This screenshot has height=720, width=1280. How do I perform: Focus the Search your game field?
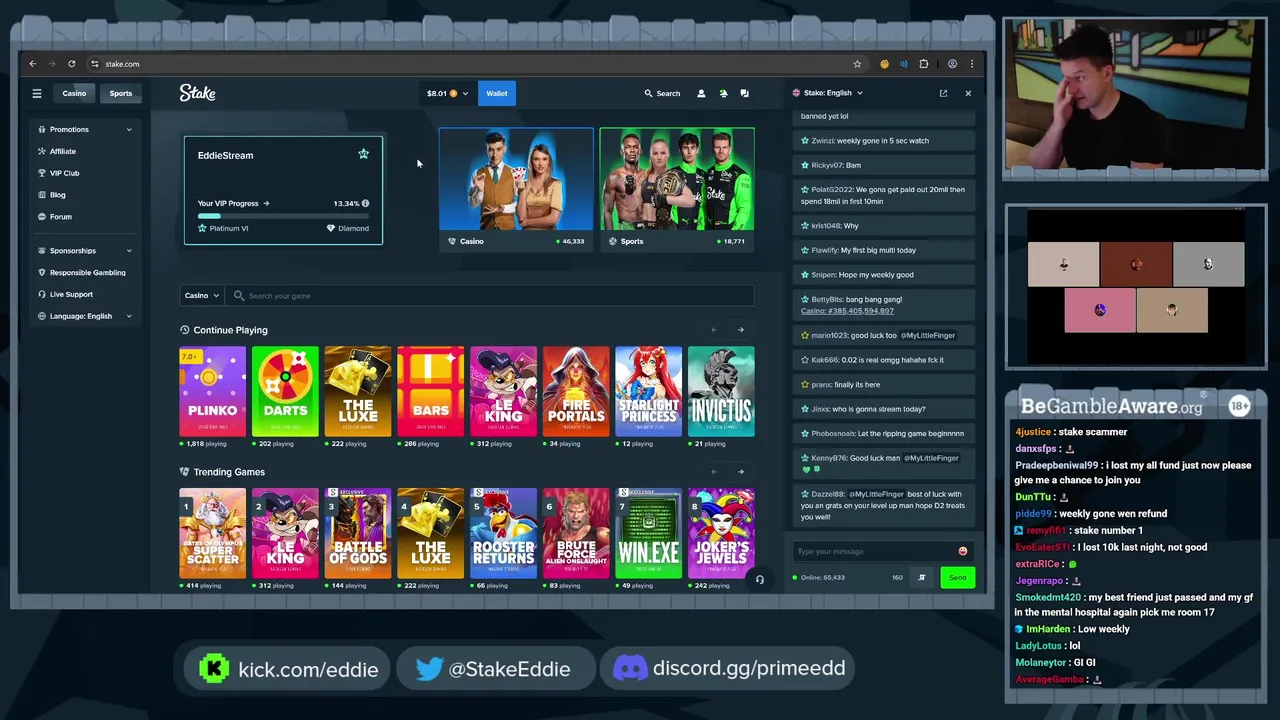pyautogui.click(x=490, y=296)
